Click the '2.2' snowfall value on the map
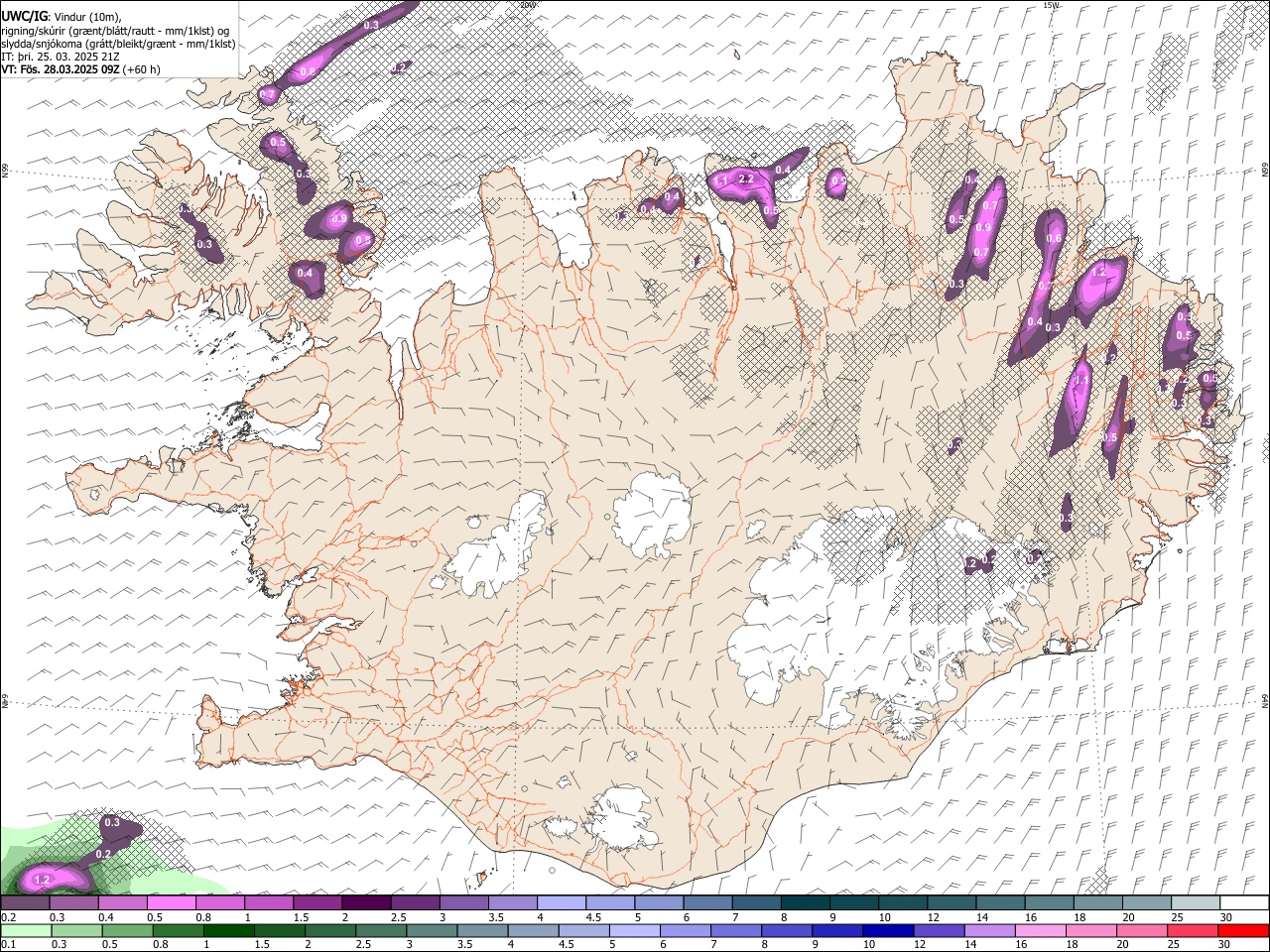Viewport: 1270px width, 952px height. pos(747,178)
